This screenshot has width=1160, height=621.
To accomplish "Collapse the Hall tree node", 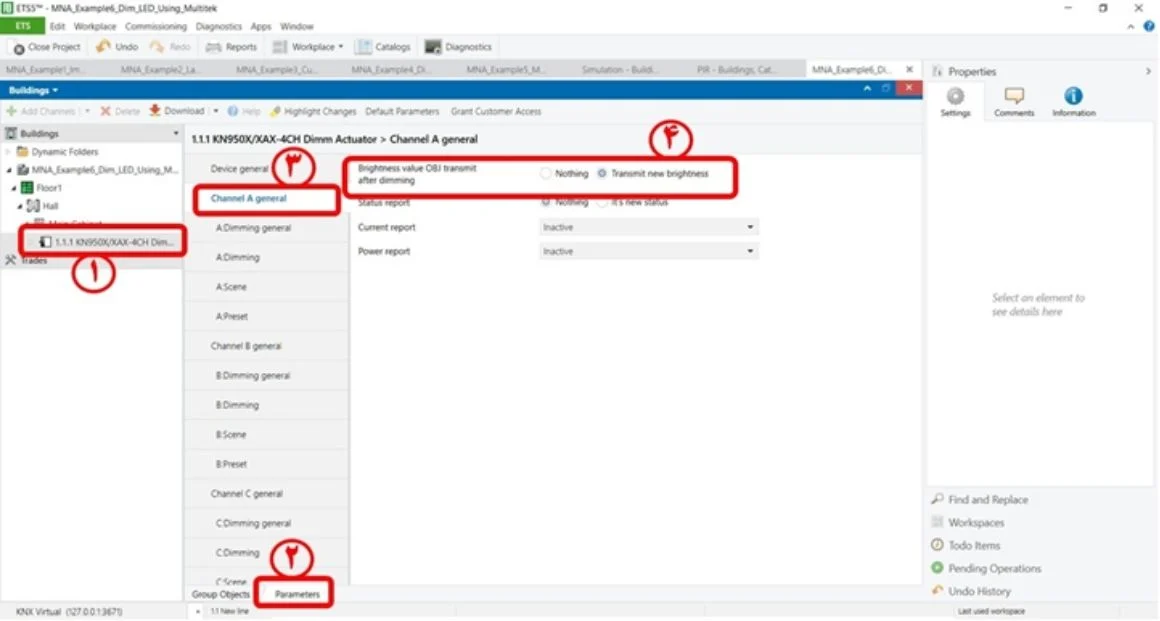I will pos(21,206).
